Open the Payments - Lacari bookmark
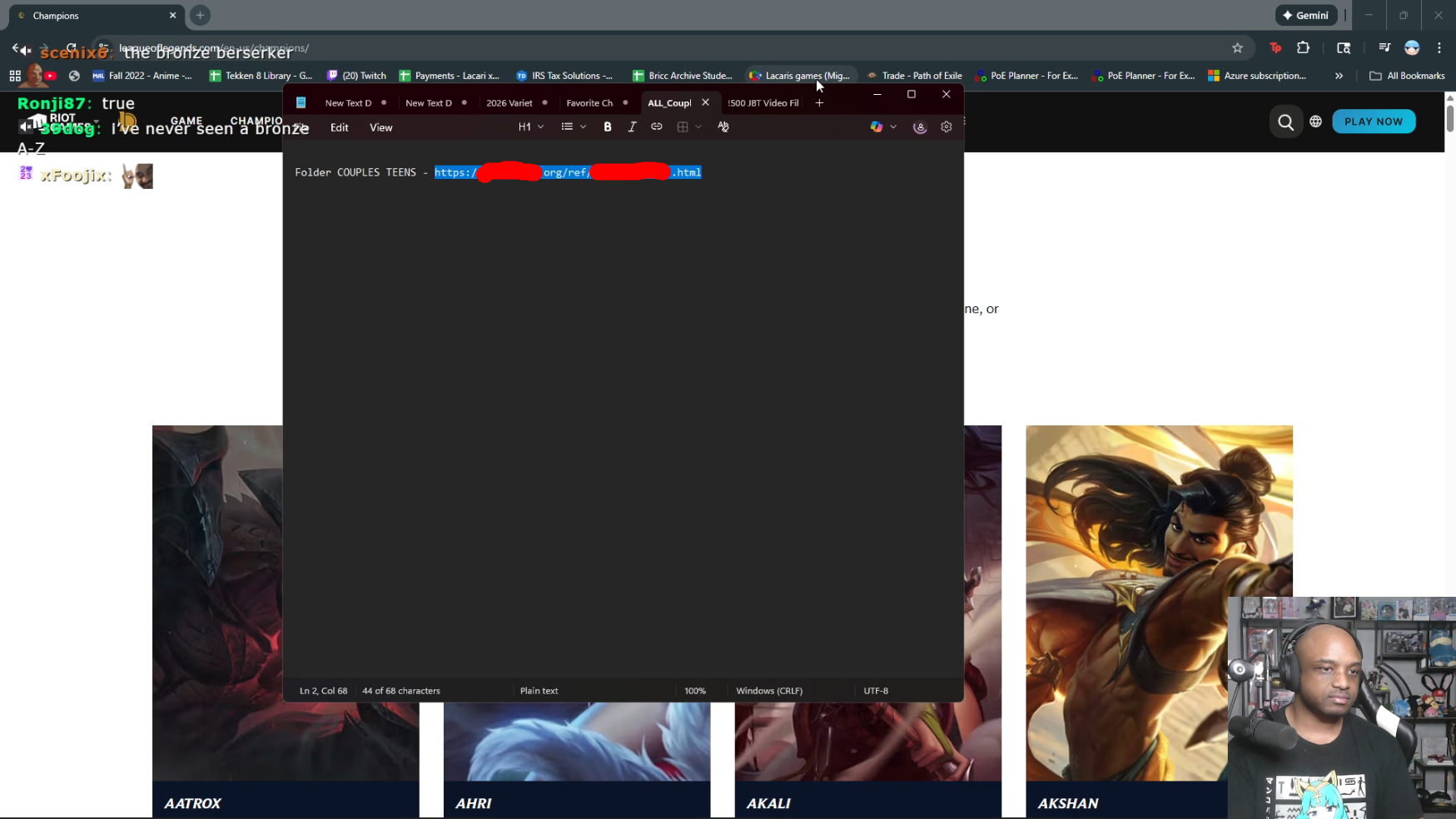This screenshot has height=819, width=1456. click(x=450, y=76)
